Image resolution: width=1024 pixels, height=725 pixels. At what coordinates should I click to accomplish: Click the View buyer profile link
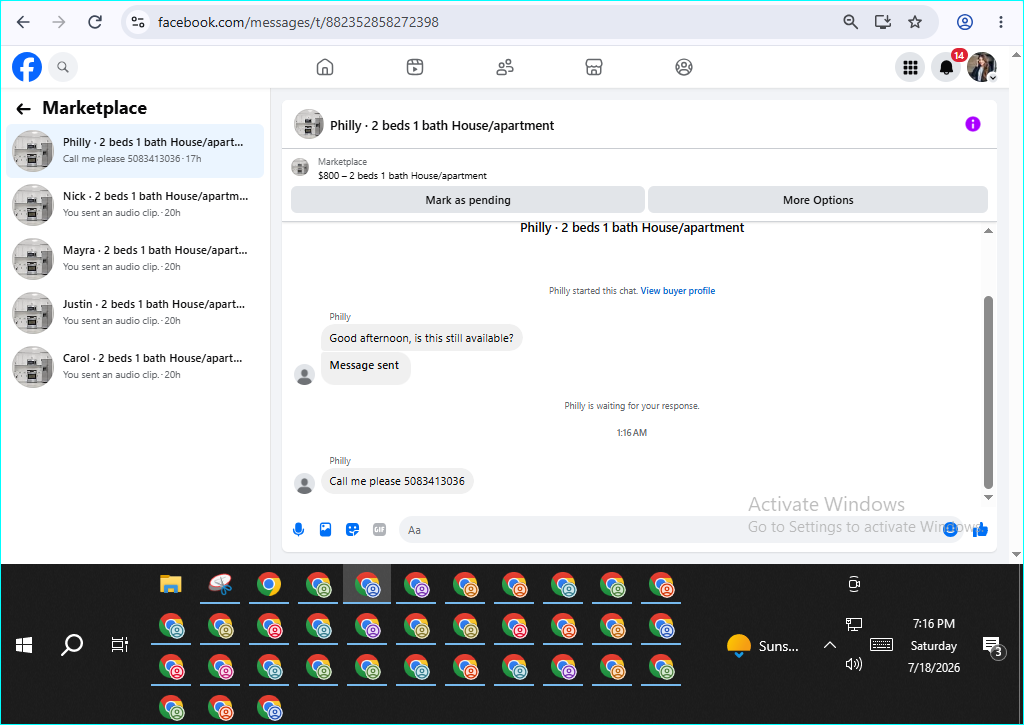pyautogui.click(x=677, y=291)
